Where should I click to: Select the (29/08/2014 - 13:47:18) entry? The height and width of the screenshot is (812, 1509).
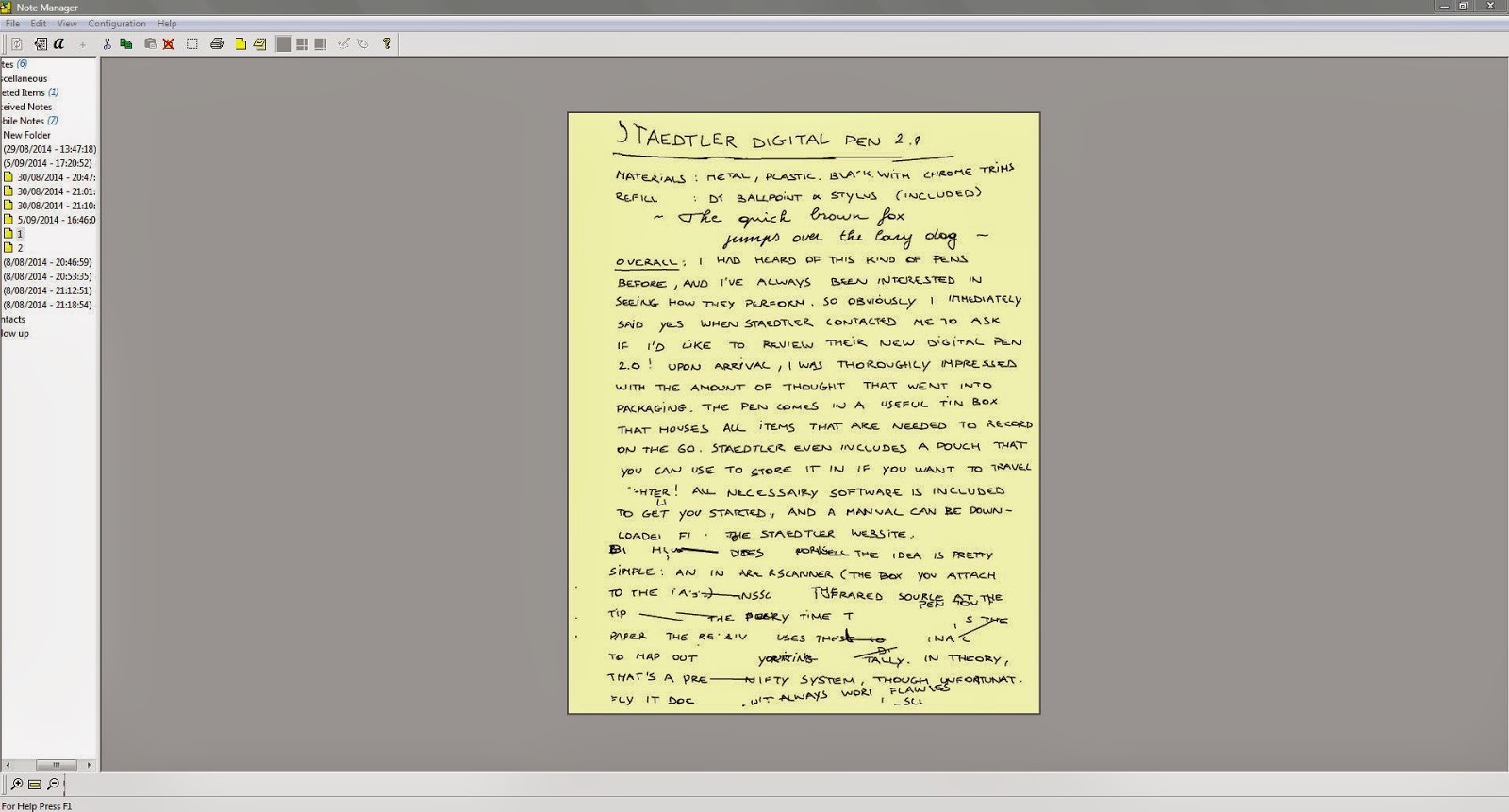pos(49,149)
